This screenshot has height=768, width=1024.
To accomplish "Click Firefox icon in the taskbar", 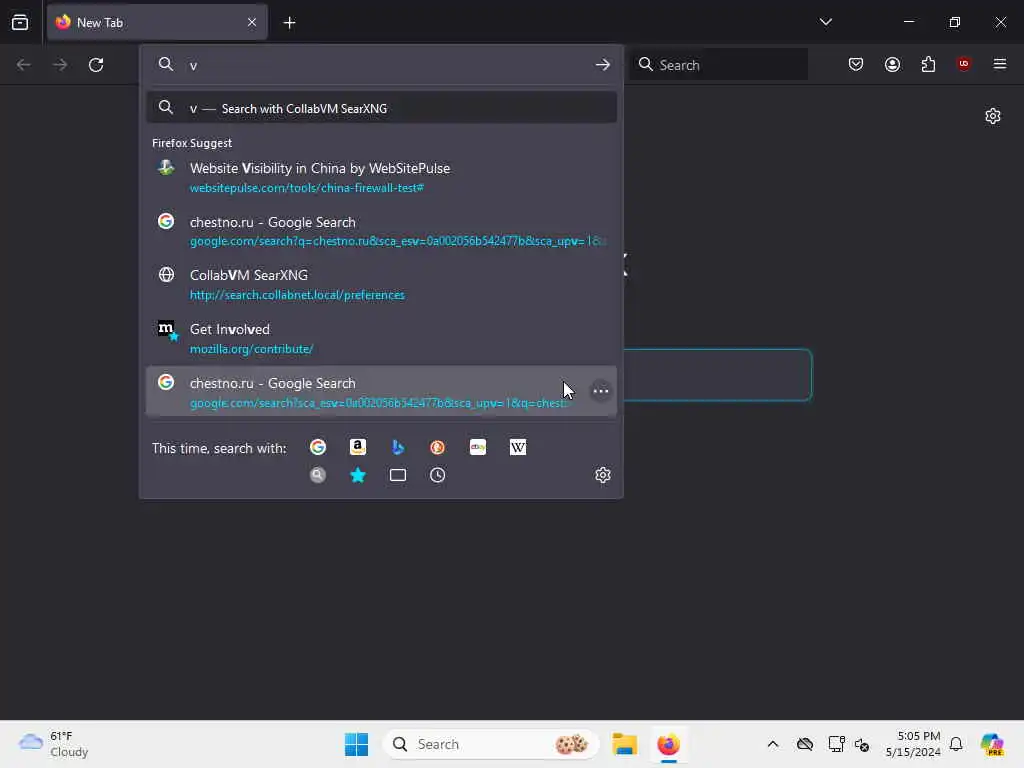I will [668, 744].
